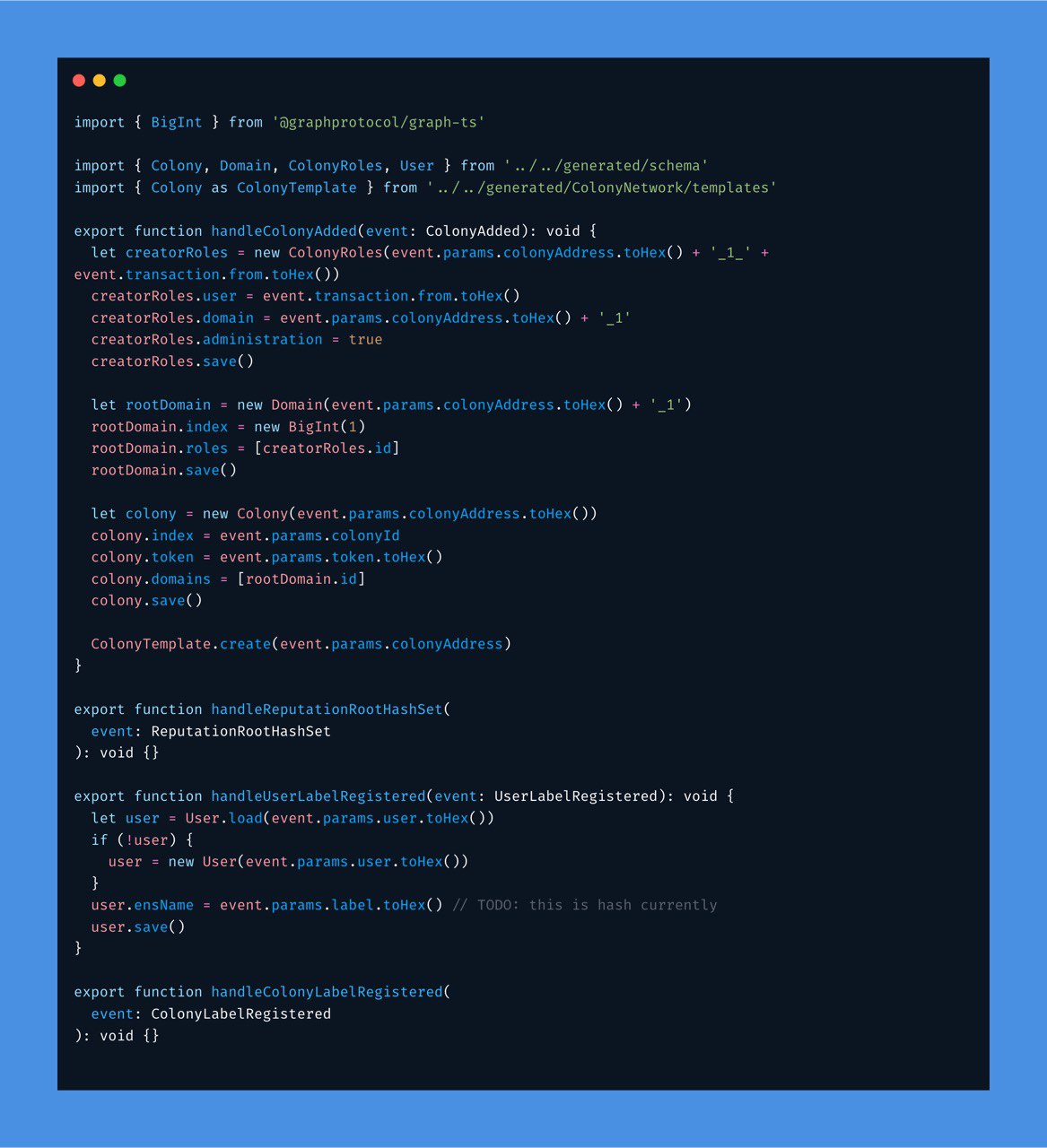Click the TODO comment text
This screenshot has width=1047, height=1148.
point(585,905)
